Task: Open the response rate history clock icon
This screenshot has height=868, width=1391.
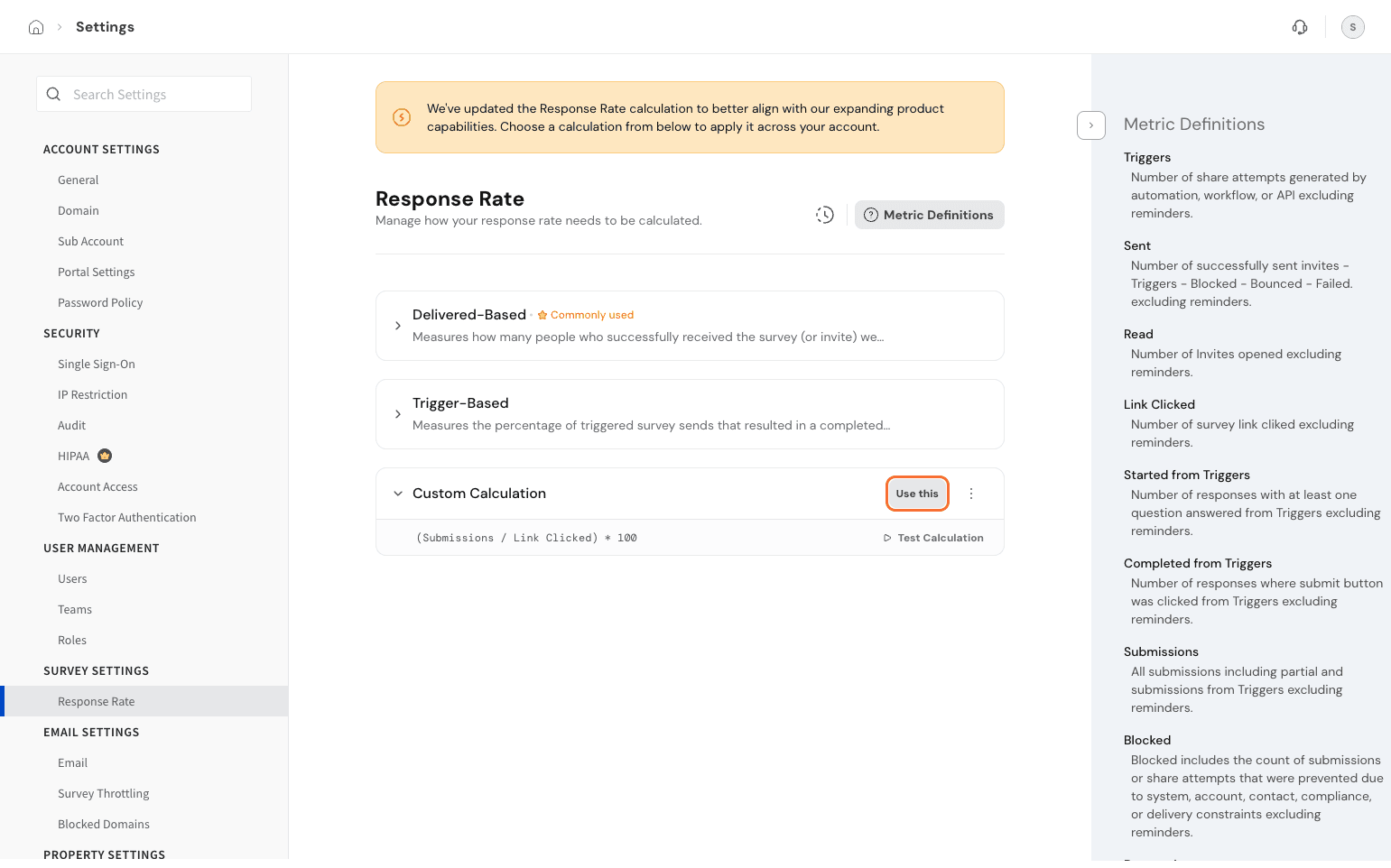Action: click(x=825, y=215)
